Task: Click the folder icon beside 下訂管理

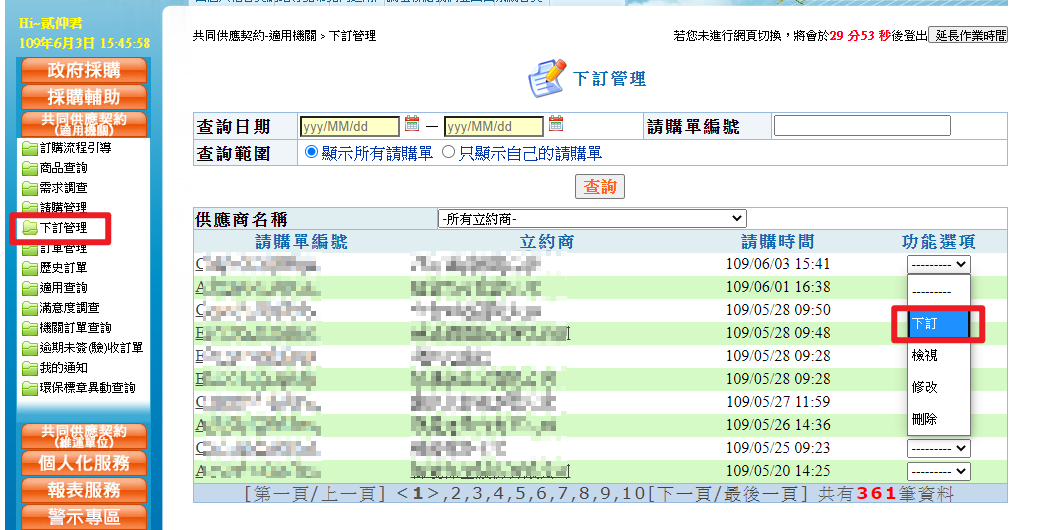Action: tap(29, 228)
